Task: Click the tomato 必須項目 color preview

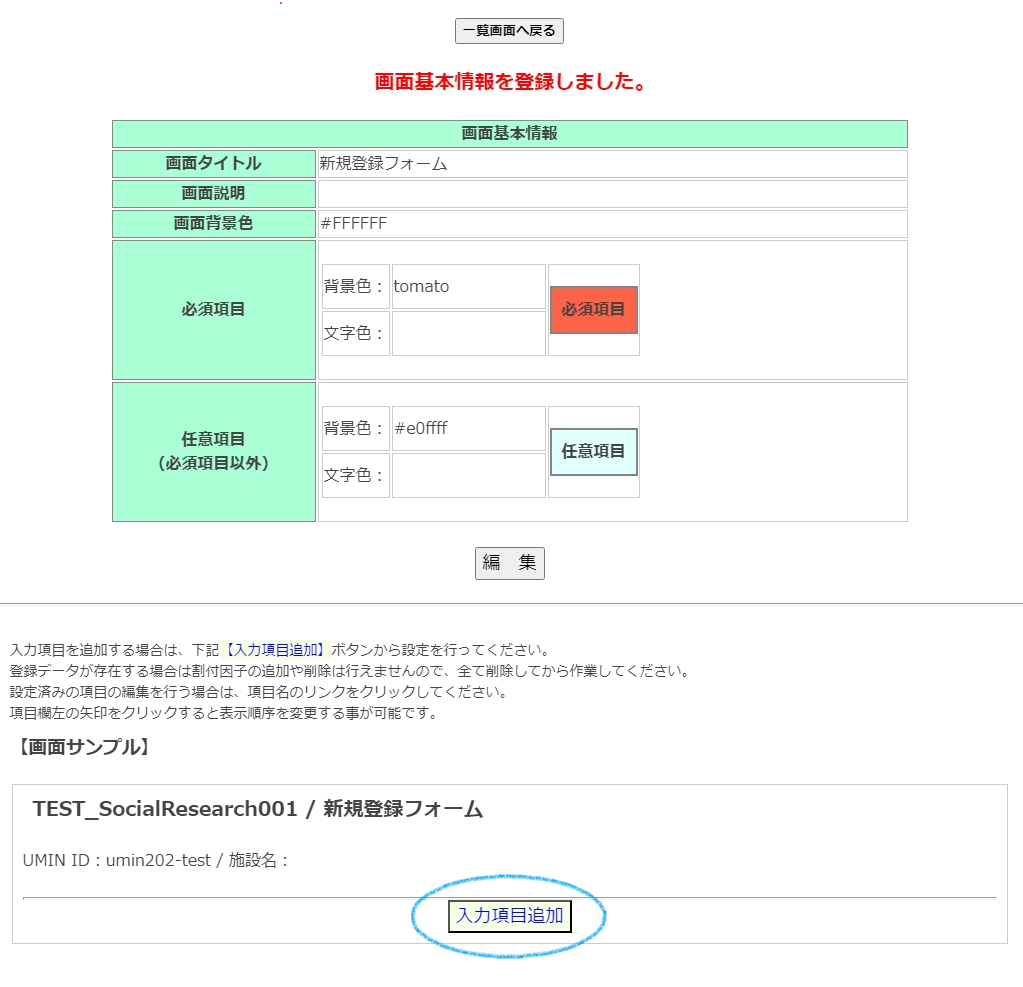Action: click(594, 310)
